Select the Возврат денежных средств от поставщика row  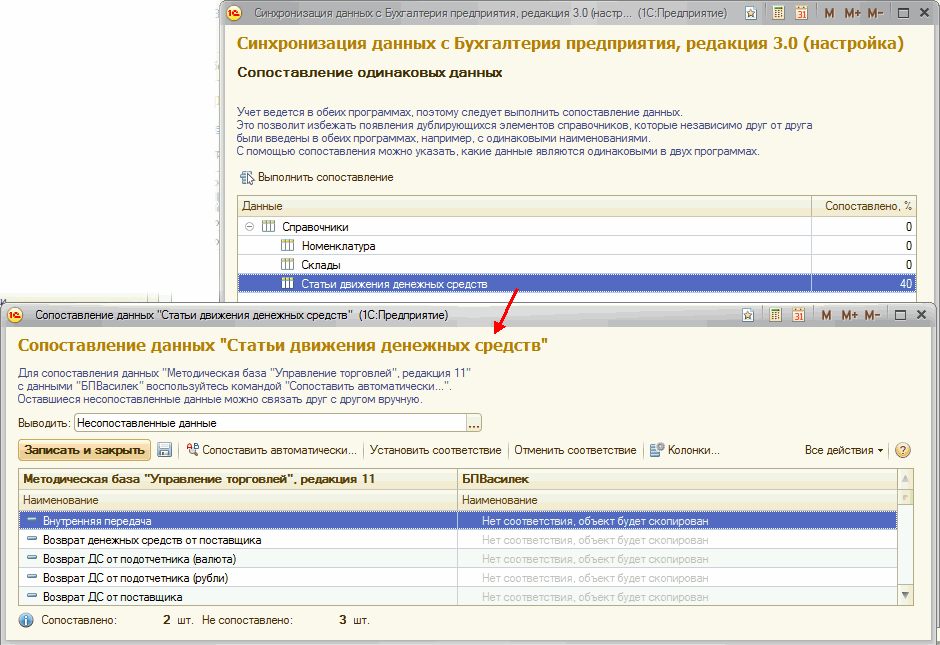(458, 540)
